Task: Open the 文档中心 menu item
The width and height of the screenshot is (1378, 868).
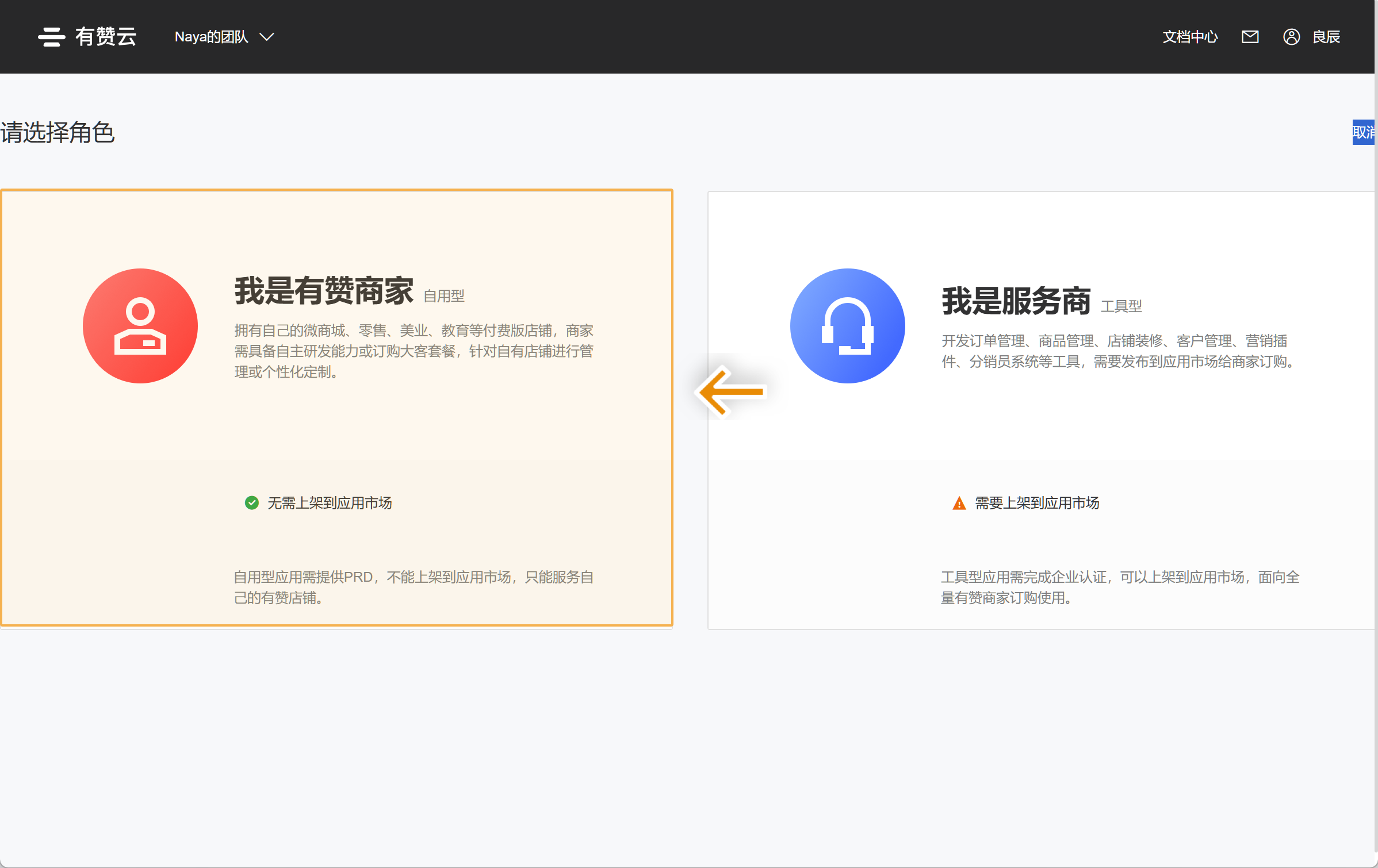Action: point(1190,37)
